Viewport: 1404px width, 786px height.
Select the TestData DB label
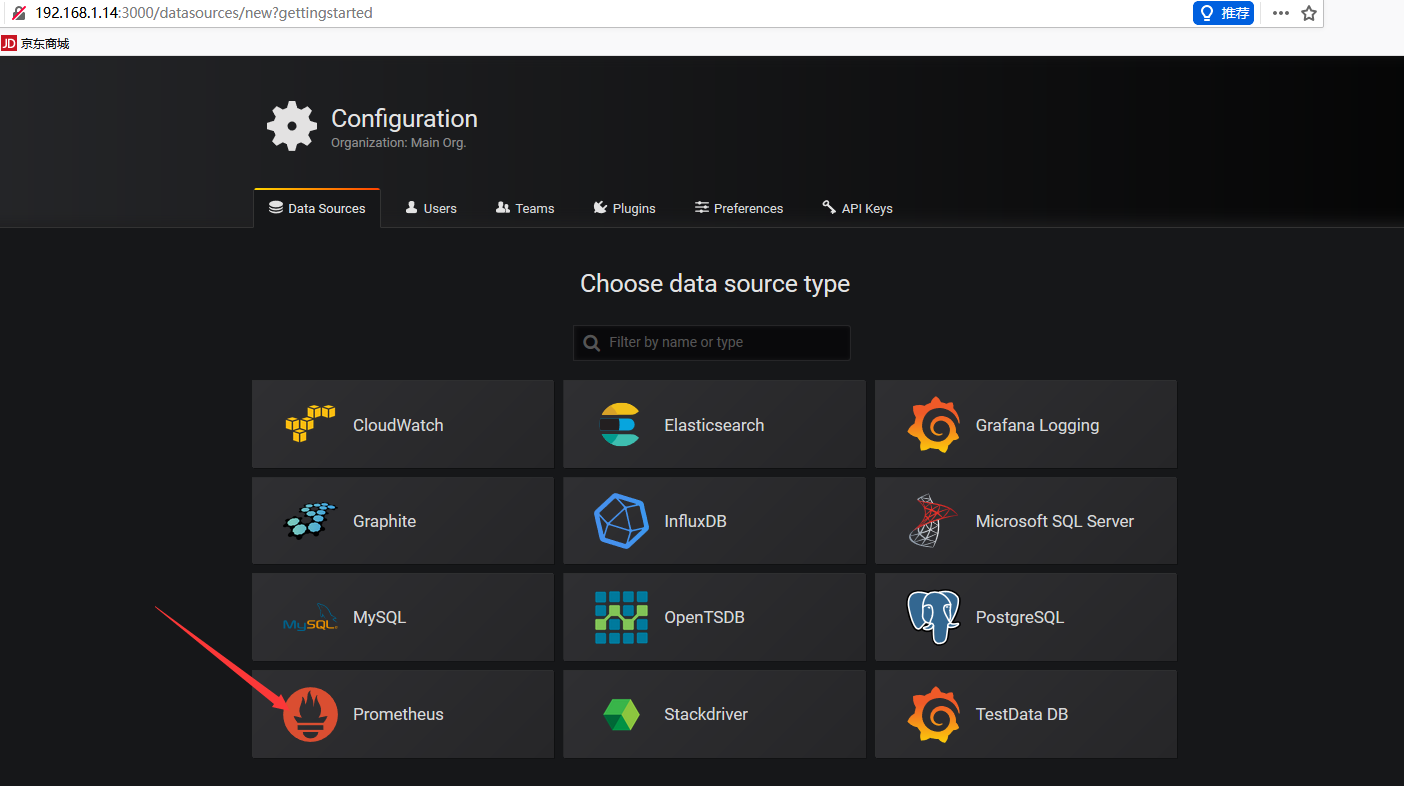click(x=1022, y=714)
